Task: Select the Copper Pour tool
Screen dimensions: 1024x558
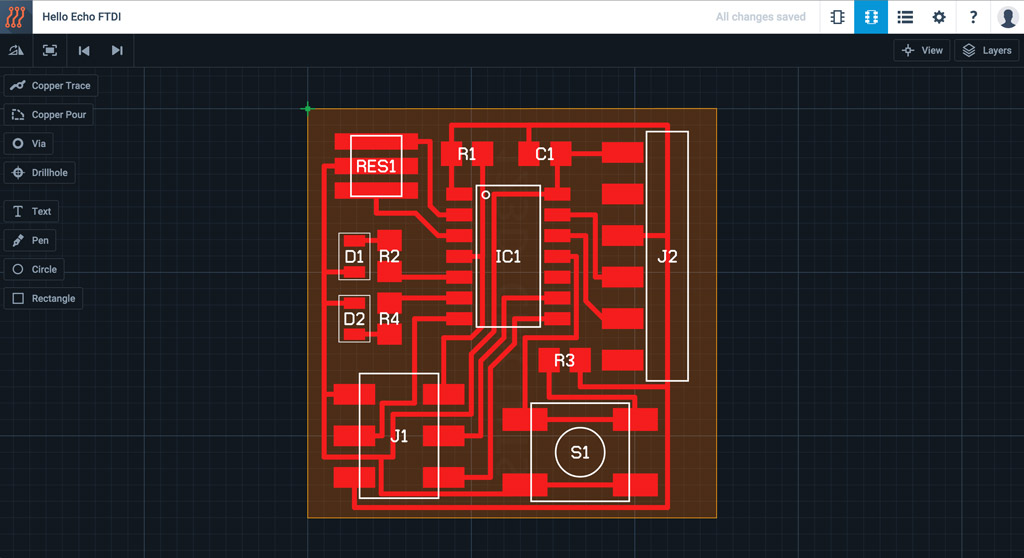Action: [x=48, y=114]
